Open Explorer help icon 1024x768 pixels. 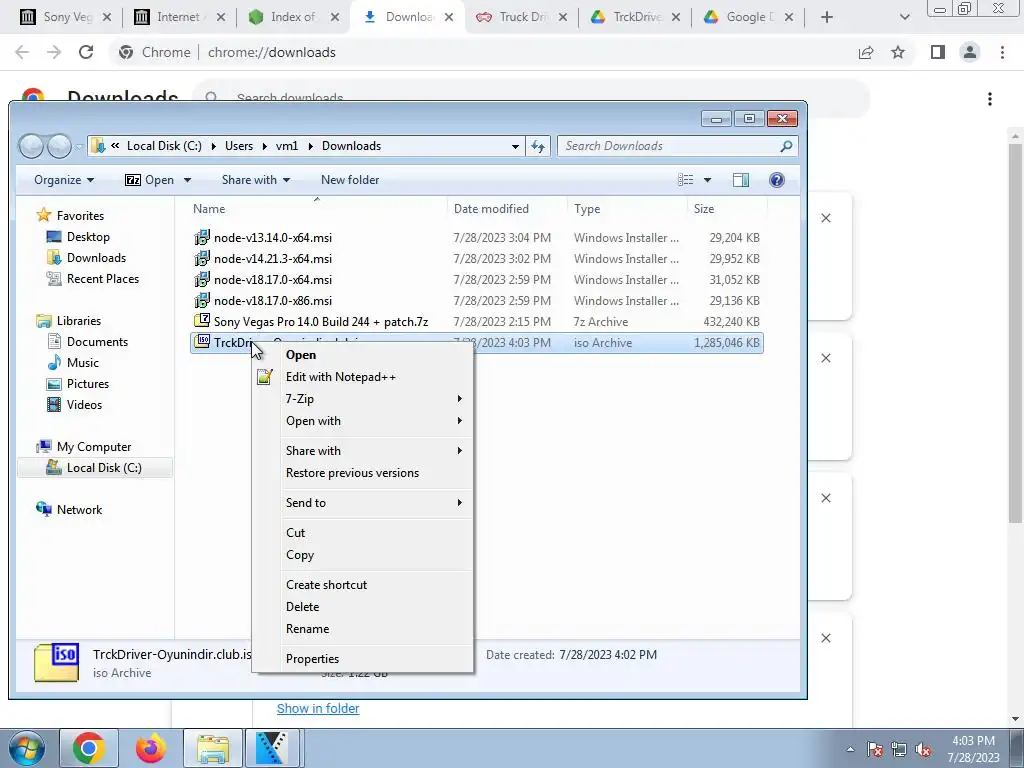click(776, 180)
